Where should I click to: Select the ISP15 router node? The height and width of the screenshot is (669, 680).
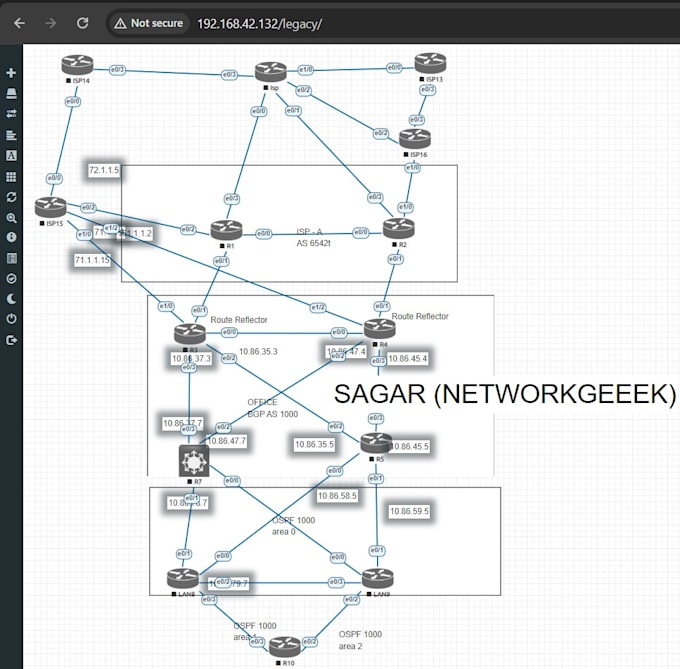(x=51, y=207)
